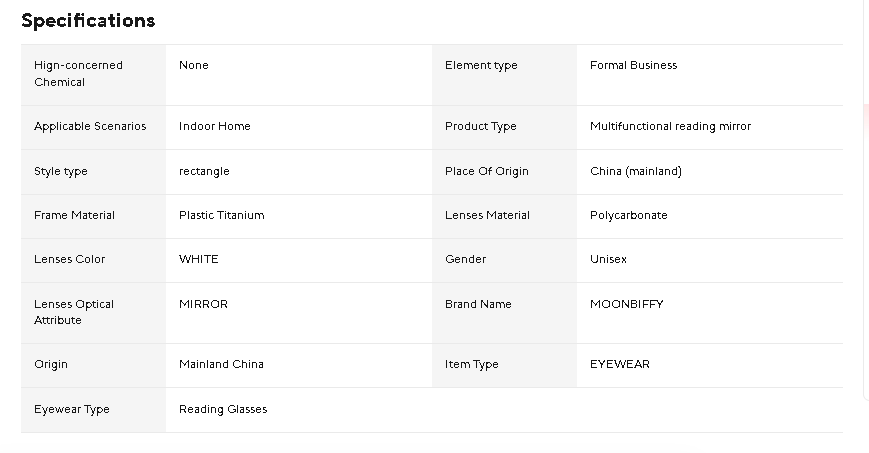
Task: Select the rectangle value
Action: pos(204,172)
